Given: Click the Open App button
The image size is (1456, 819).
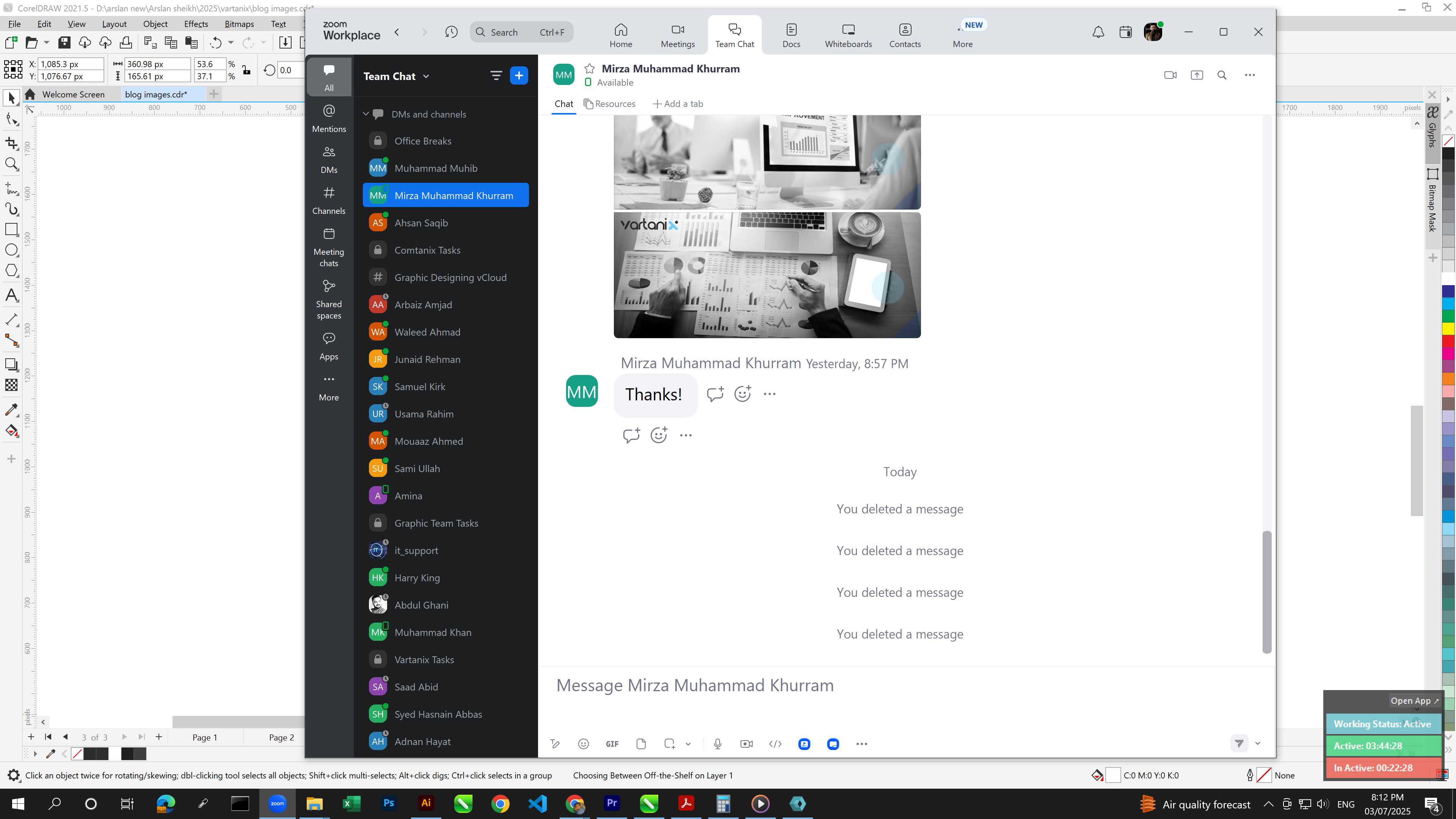Looking at the screenshot, I should click(1415, 700).
